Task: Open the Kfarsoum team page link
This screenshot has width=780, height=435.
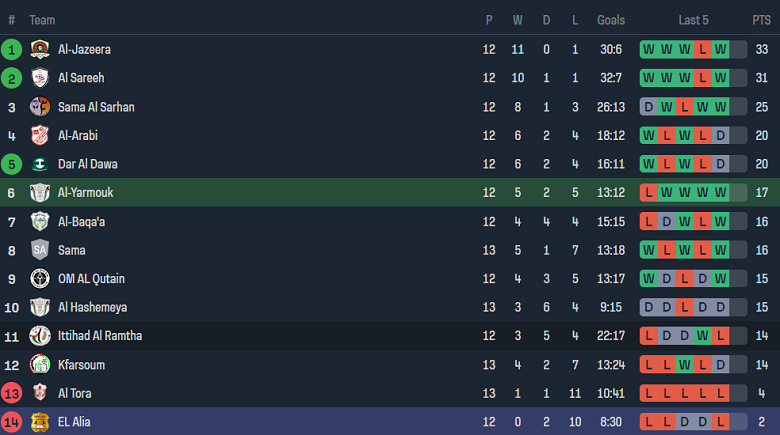Action: tap(81, 365)
